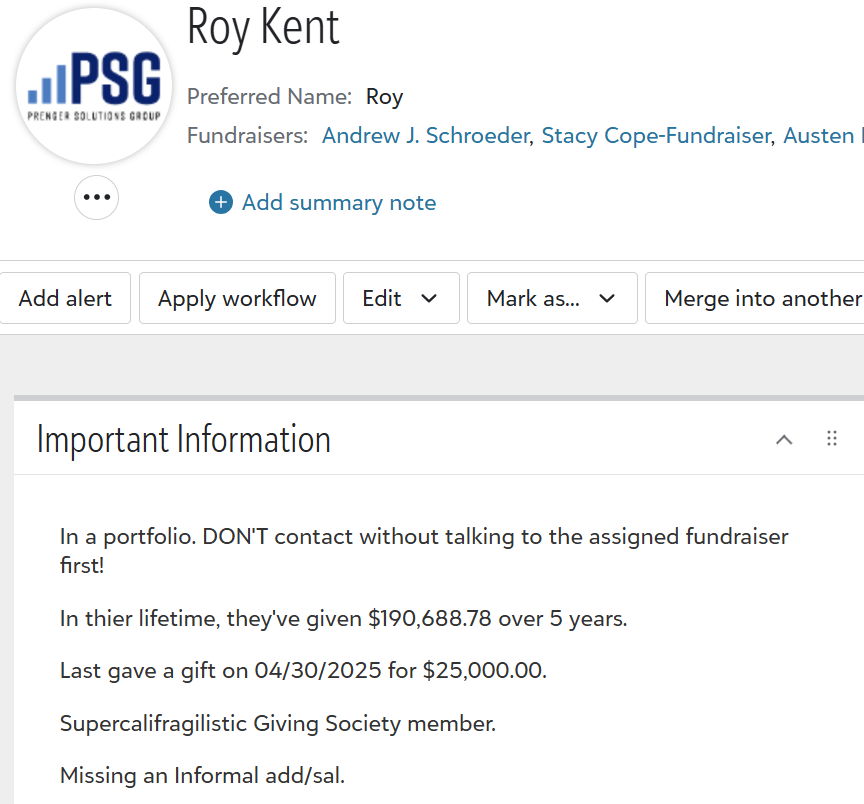Open Stacy Cope-Fundraiser's profile link

[656, 136]
